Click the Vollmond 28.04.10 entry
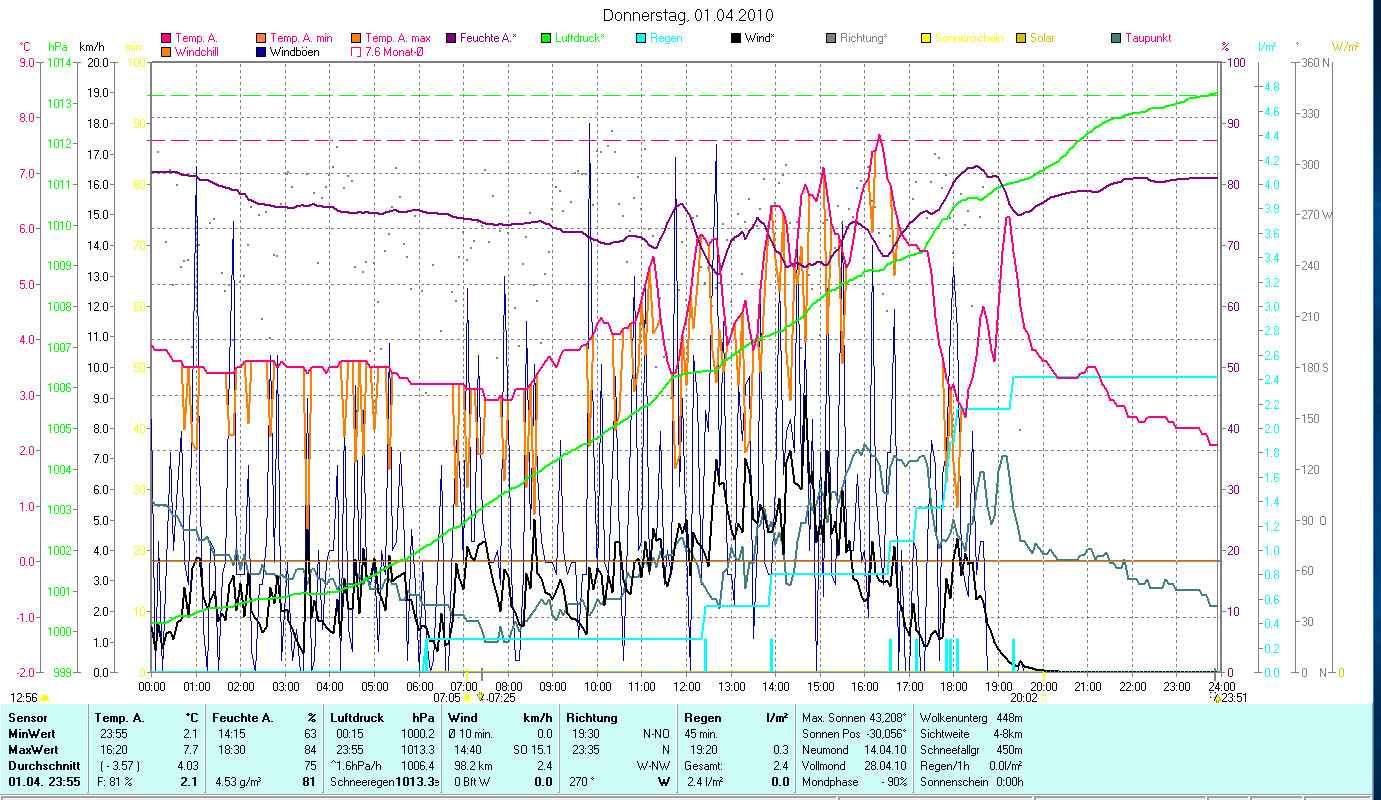The width and height of the screenshot is (1381, 800). pyautogui.click(x=856, y=766)
